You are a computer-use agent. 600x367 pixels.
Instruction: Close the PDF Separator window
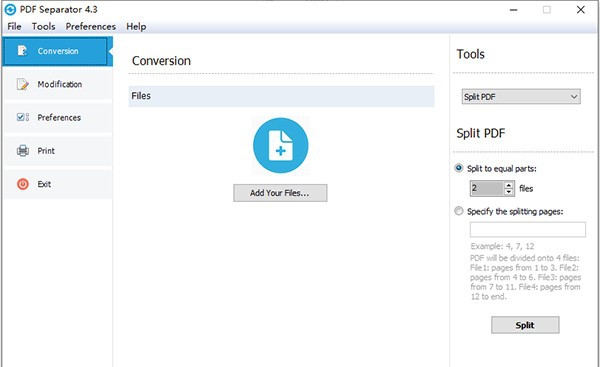tap(580, 10)
